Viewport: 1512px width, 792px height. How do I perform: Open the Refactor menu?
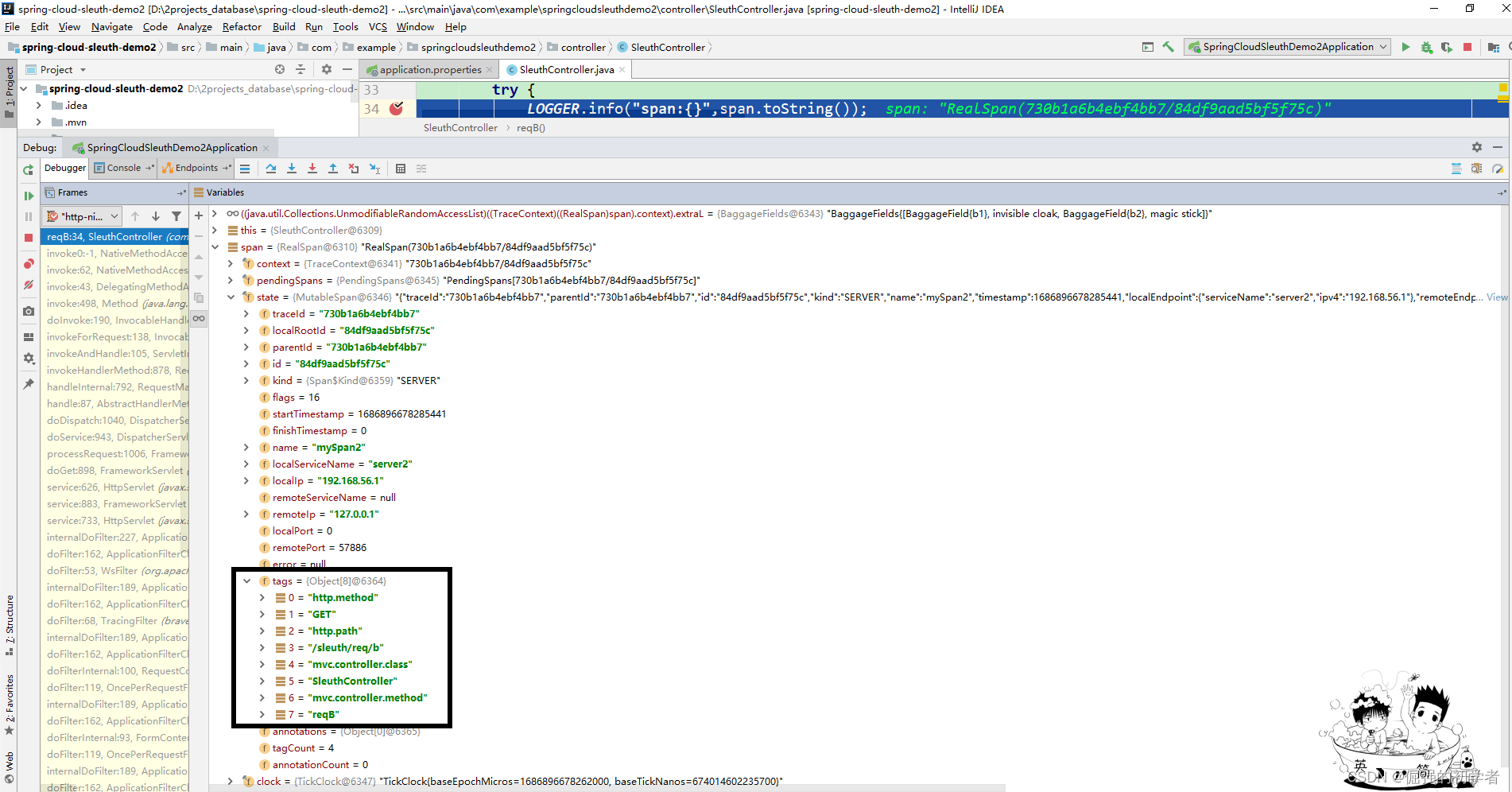tap(242, 26)
